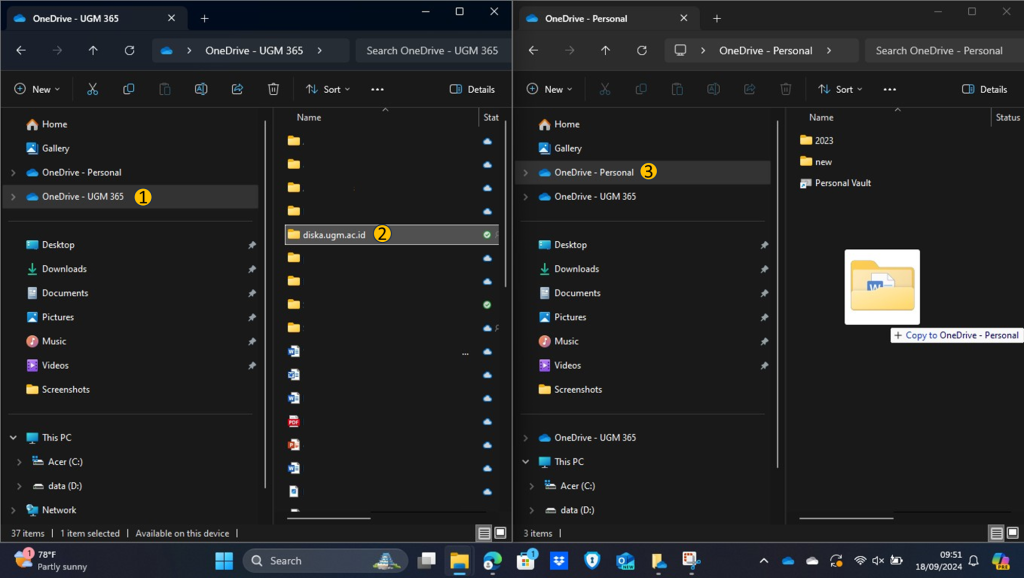This screenshot has width=1024, height=578.
Task: Go up one level in UGM 365 window
Action: (x=93, y=50)
